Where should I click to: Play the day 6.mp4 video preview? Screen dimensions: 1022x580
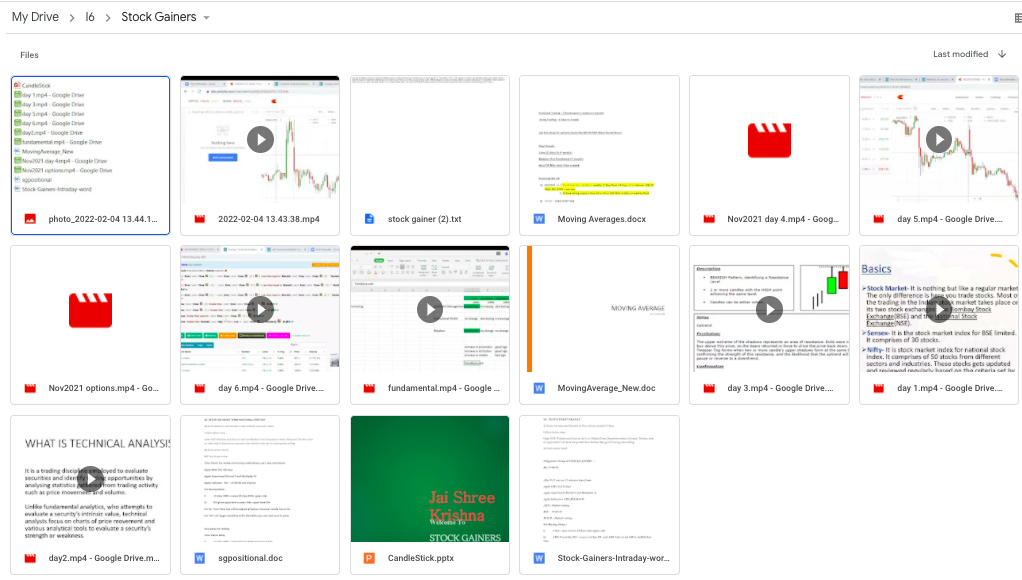point(260,309)
